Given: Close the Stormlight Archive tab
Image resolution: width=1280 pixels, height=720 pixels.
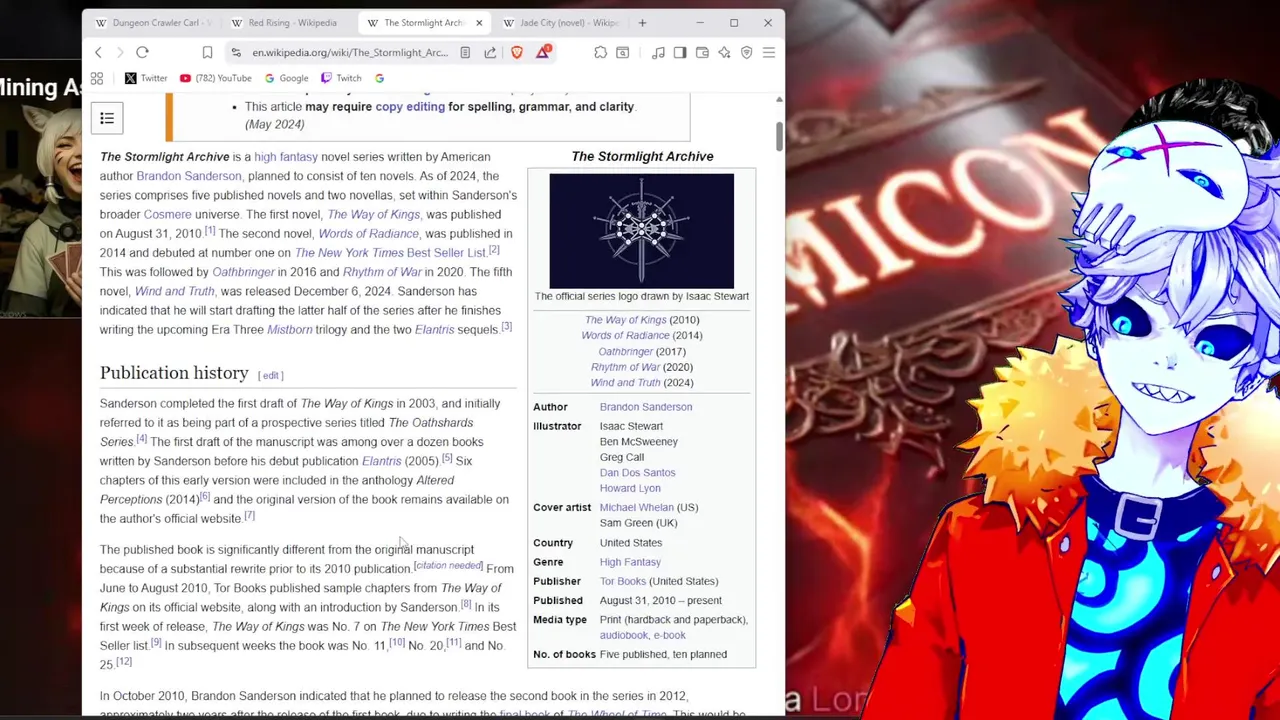Looking at the screenshot, I should pyautogui.click(x=479, y=22).
